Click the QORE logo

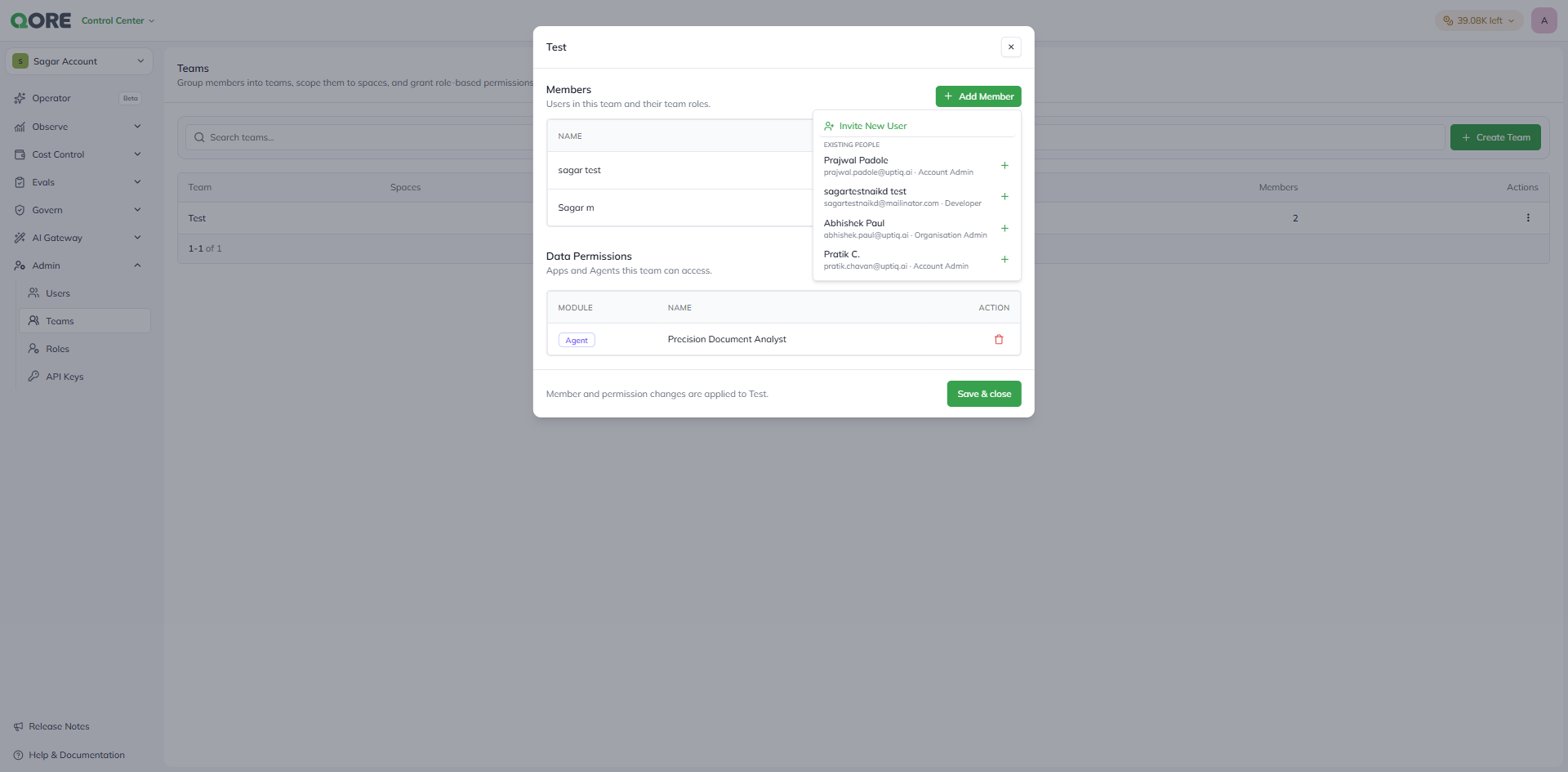tap(41, 20)
